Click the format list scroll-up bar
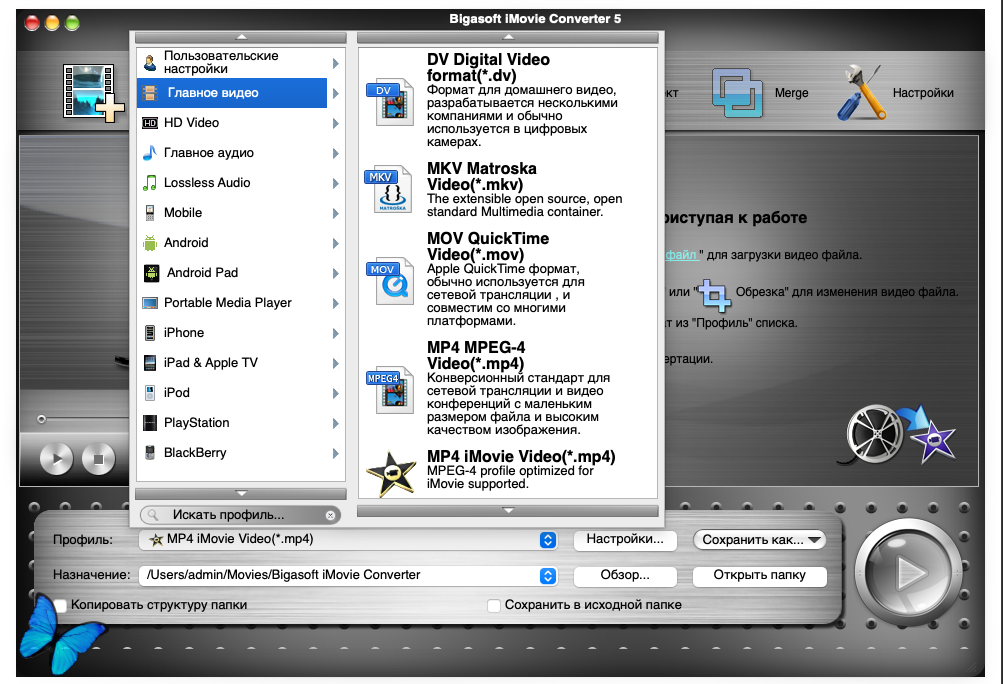The width and height of the screenshot is (1003, 684). tap(508, 38)
